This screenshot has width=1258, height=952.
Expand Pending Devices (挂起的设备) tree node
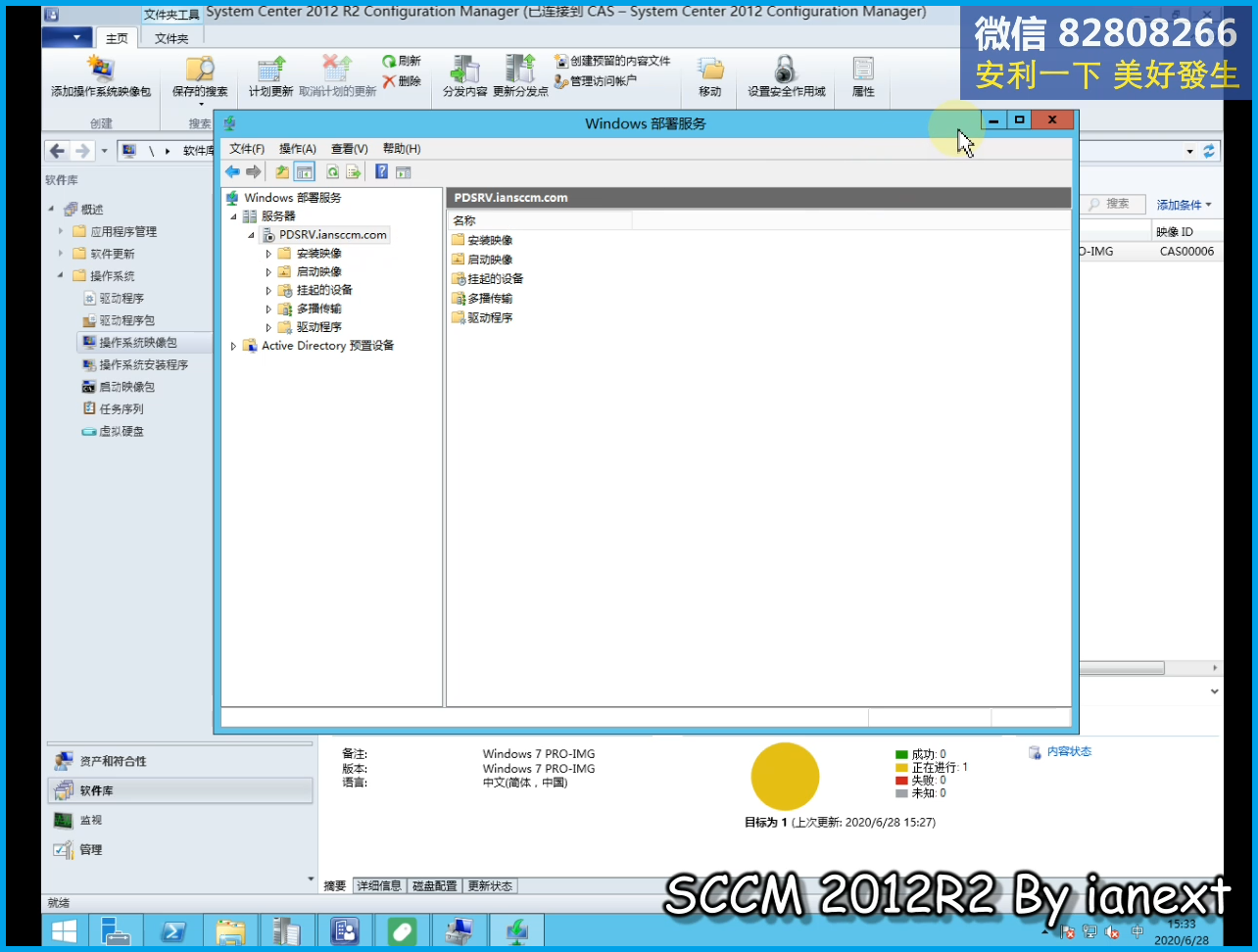pos(268,291)
